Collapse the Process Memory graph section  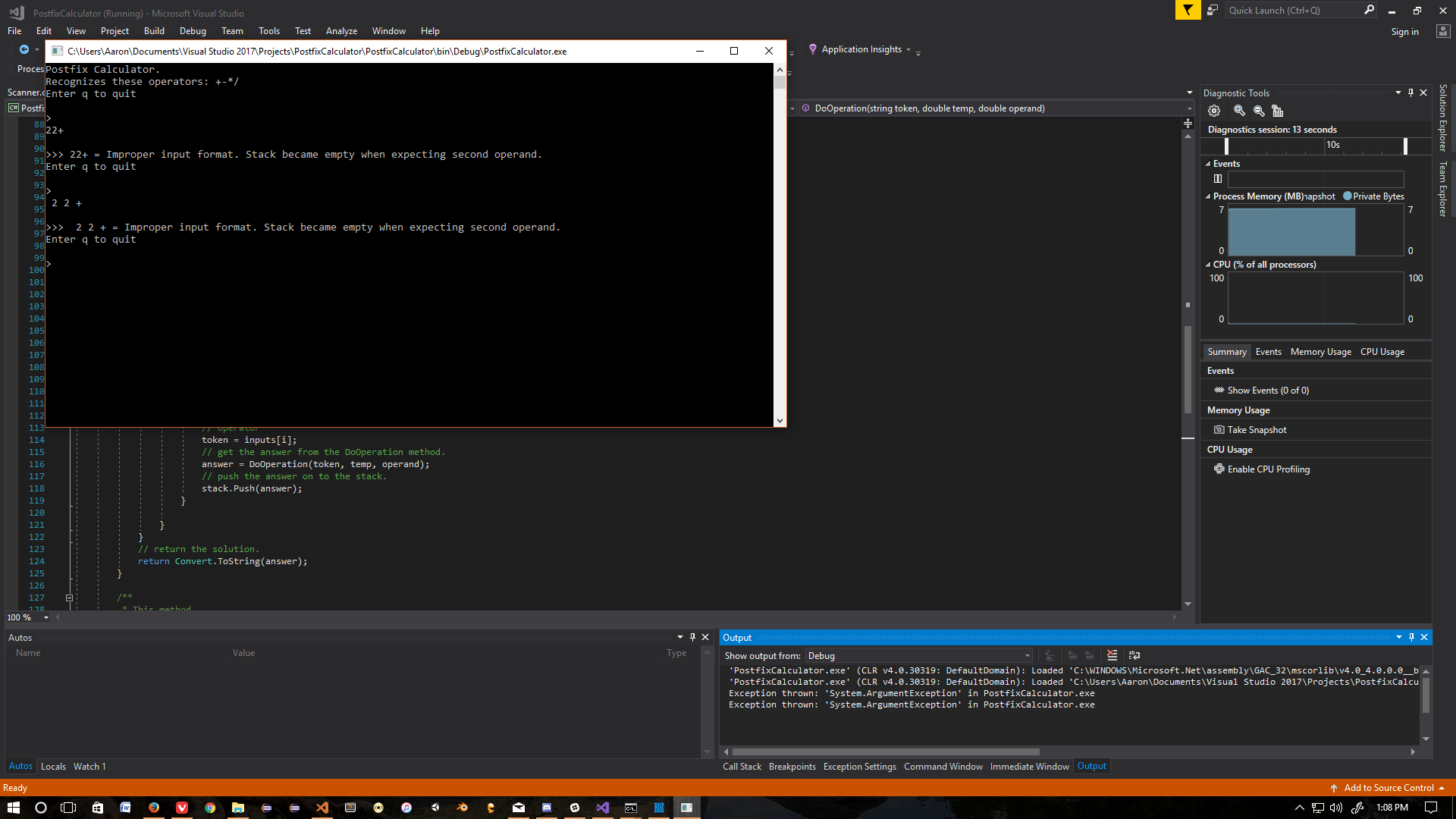coord(1208,196)
